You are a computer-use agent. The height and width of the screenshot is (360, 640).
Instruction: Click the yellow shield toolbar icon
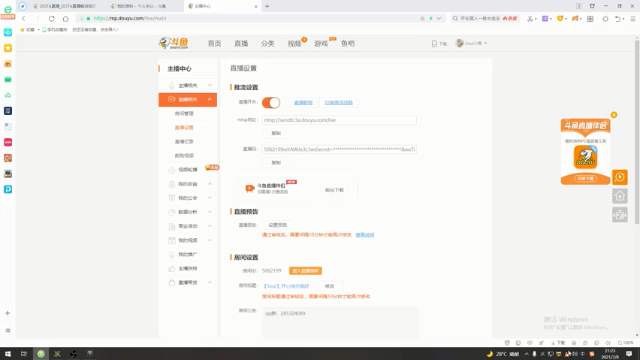(560, 19)
